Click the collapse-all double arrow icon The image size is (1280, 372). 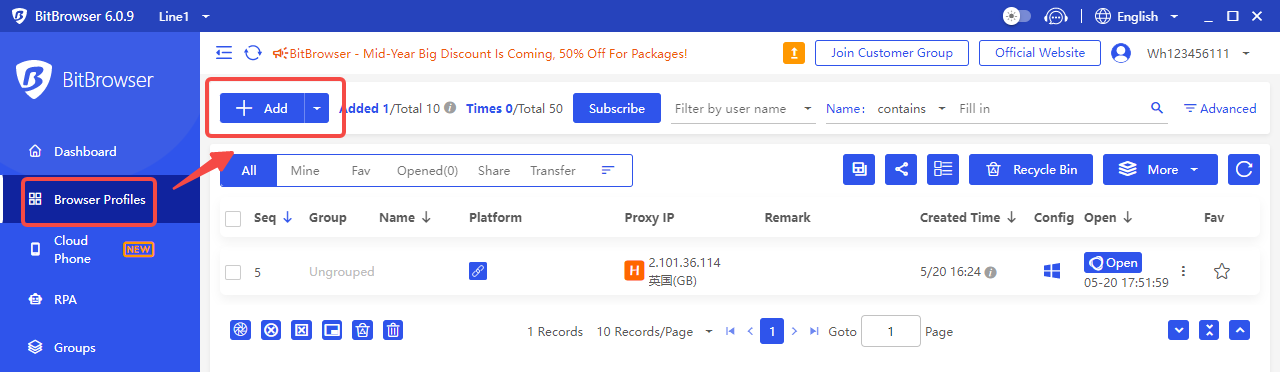coord(1210,330)
